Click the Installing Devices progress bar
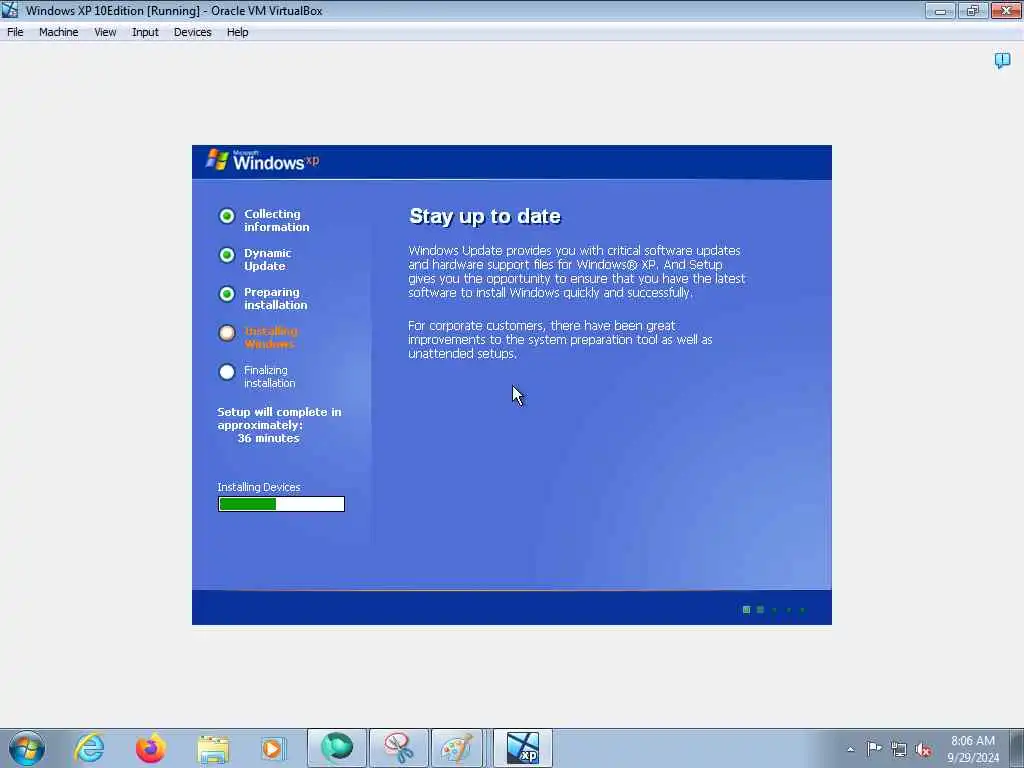Image resolution: width=1024 pixels, height=768 pixels. click(281, 504)
